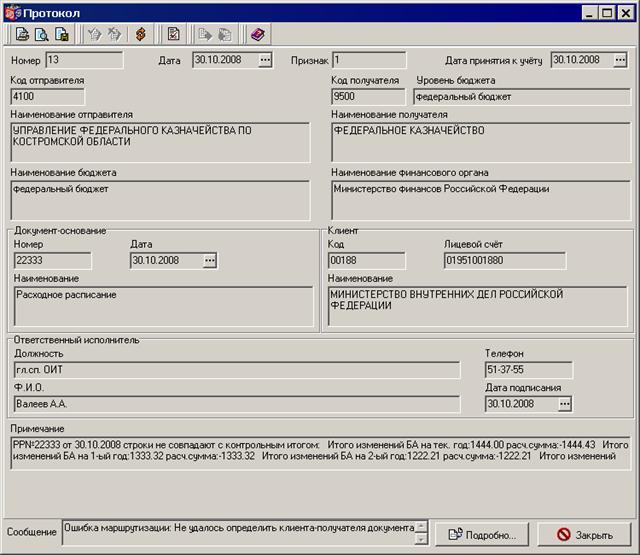
Task: Click the document check-mark verify icon
Action: point(173,34)
